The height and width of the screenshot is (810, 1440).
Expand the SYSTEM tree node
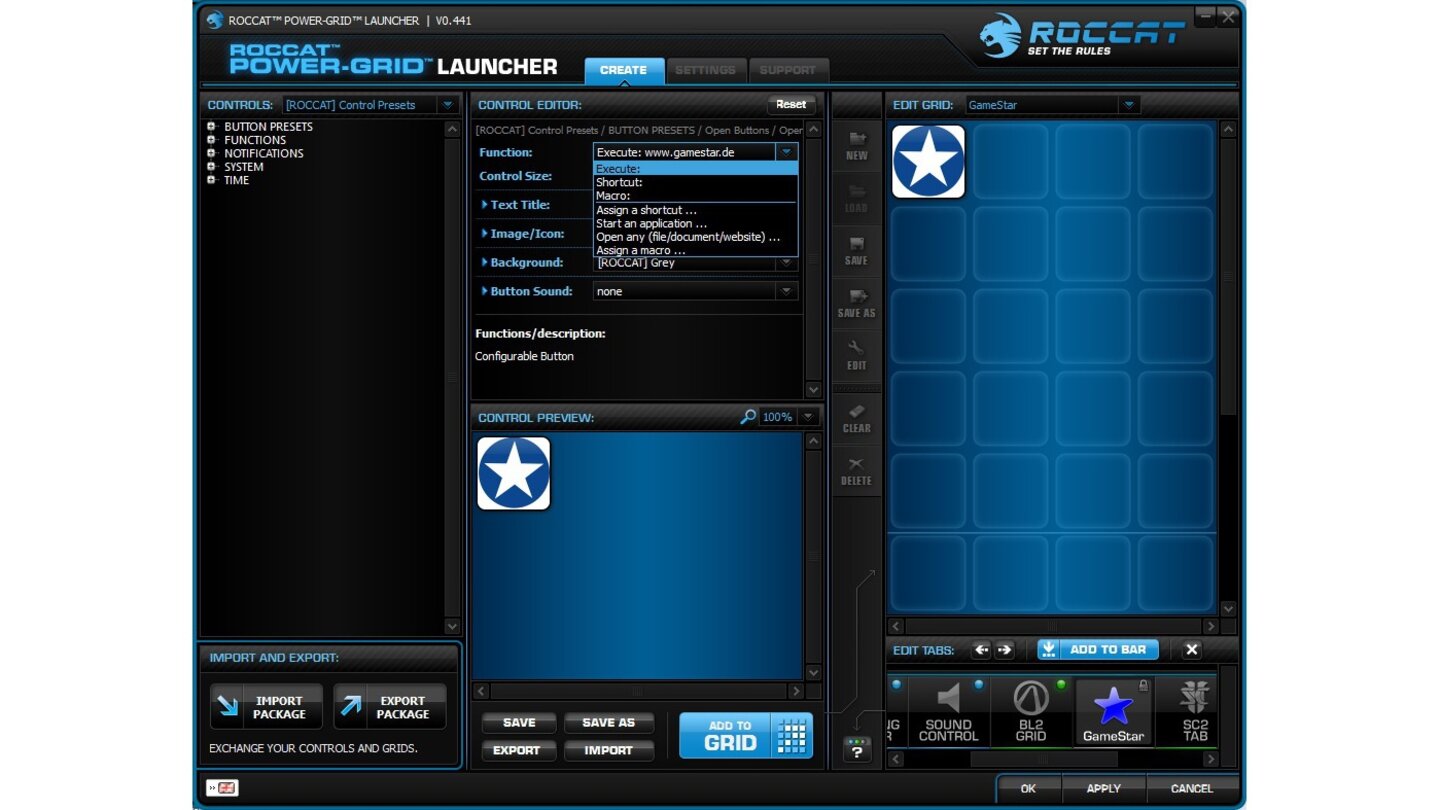pos(211,167)
